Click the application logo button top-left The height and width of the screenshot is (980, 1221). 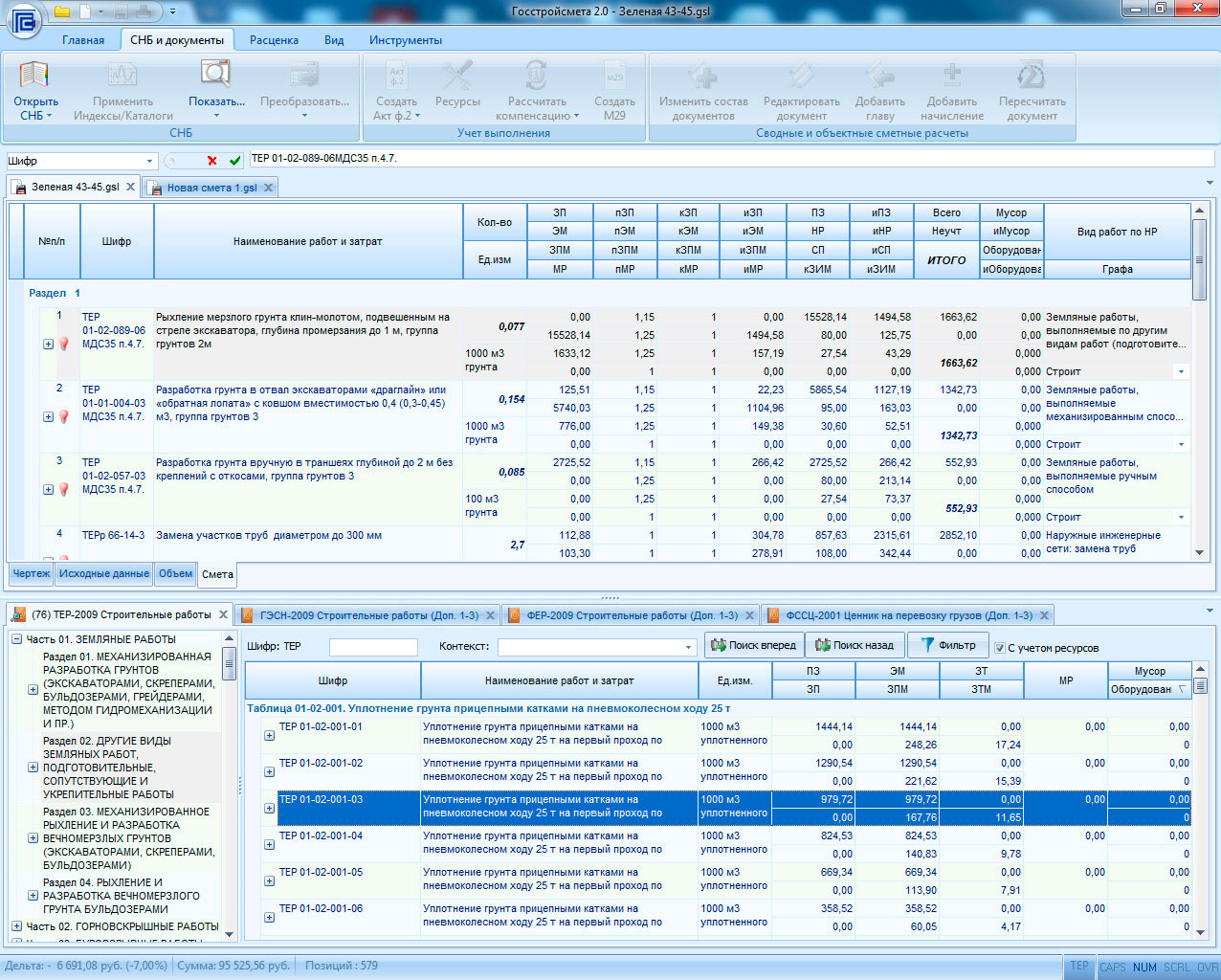pyautogui.click(x=24, y=20)
